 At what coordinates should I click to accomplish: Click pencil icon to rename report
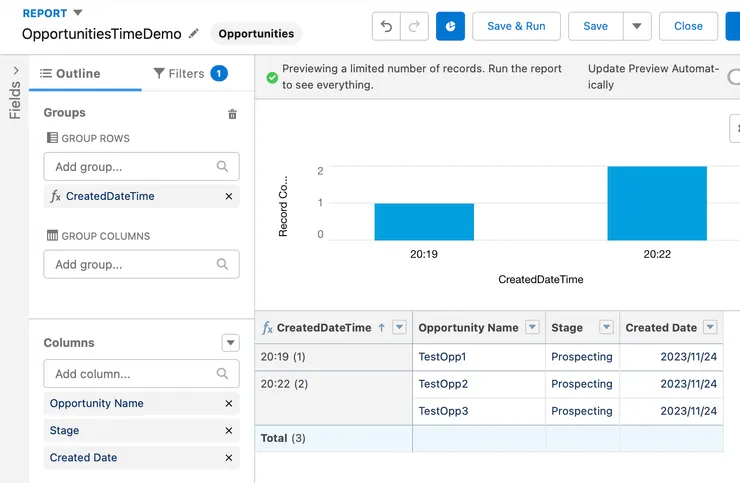click(194, 34)
